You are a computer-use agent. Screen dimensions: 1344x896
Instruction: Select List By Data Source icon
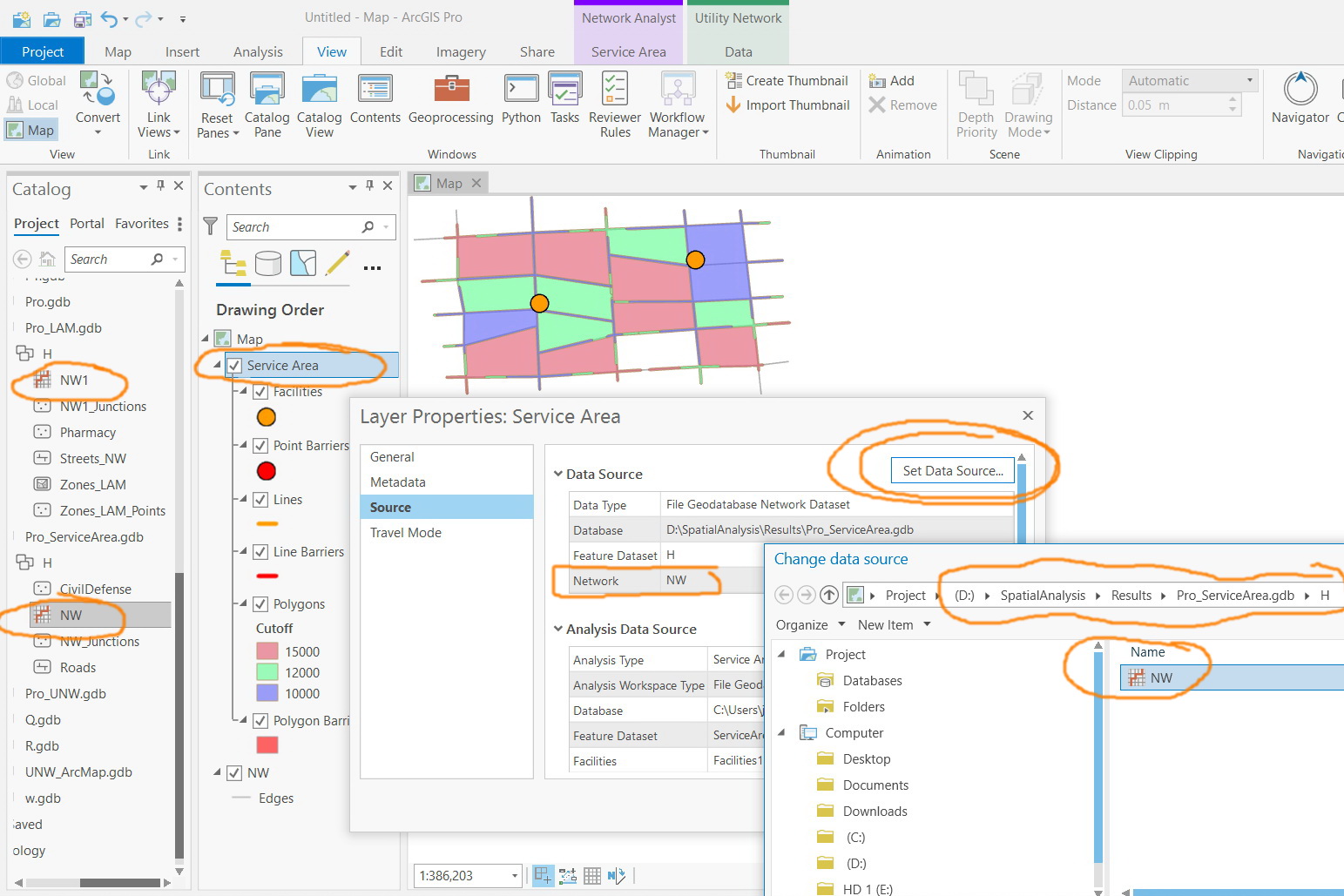click(x=267, y=263)
